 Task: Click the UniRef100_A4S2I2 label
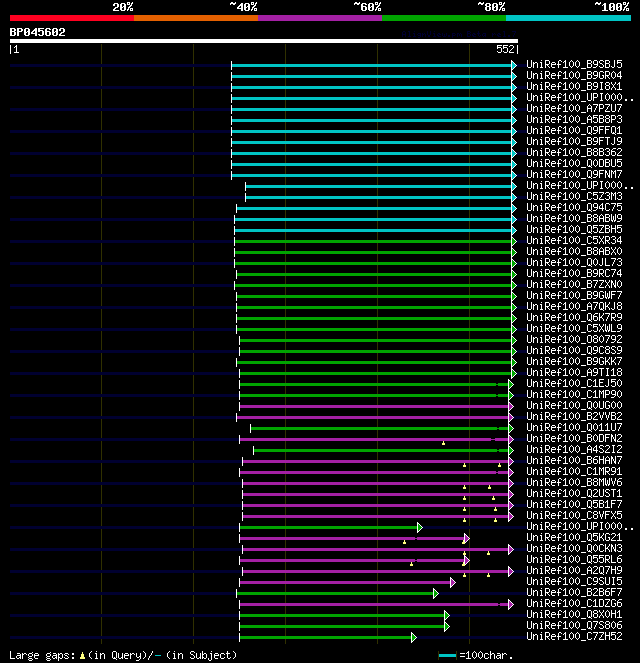click(x=574, y=449)
